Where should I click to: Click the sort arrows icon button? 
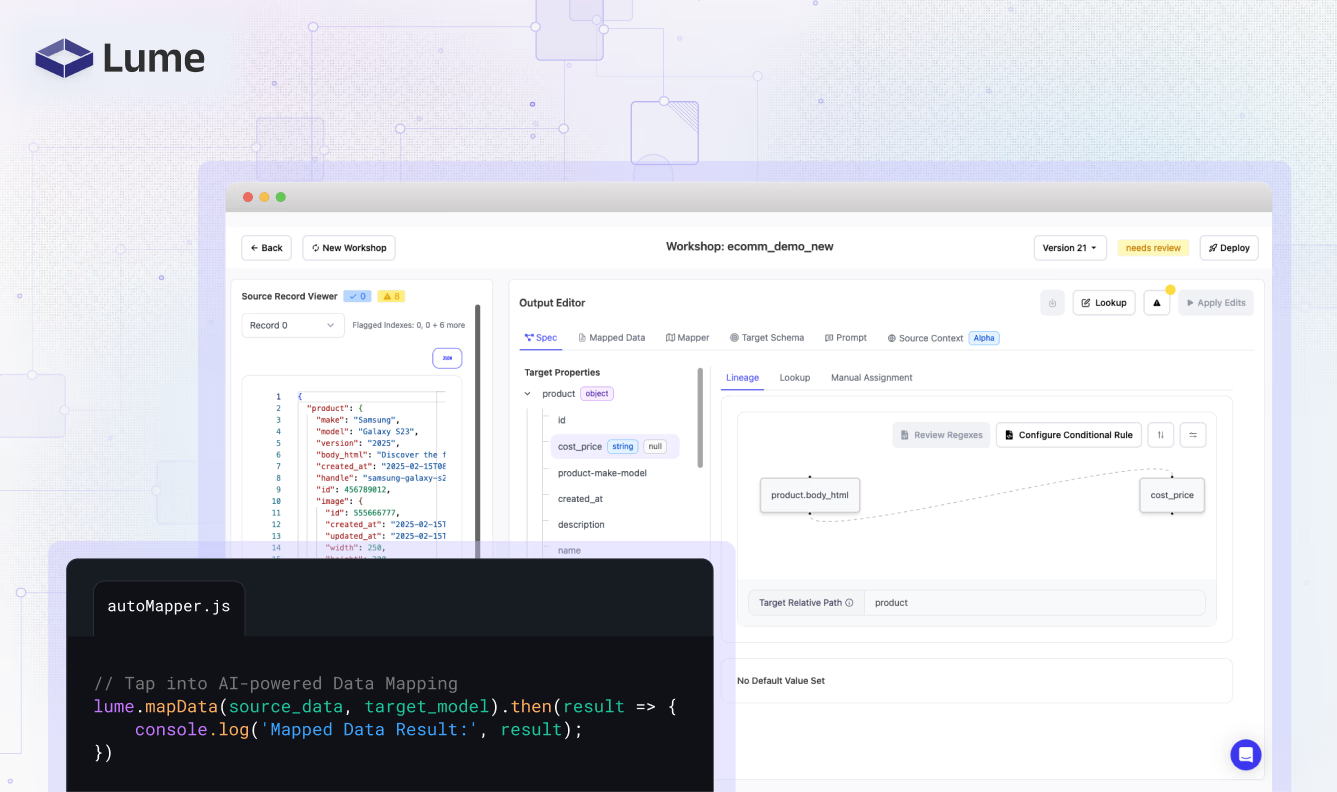(x=1160, y=435)
